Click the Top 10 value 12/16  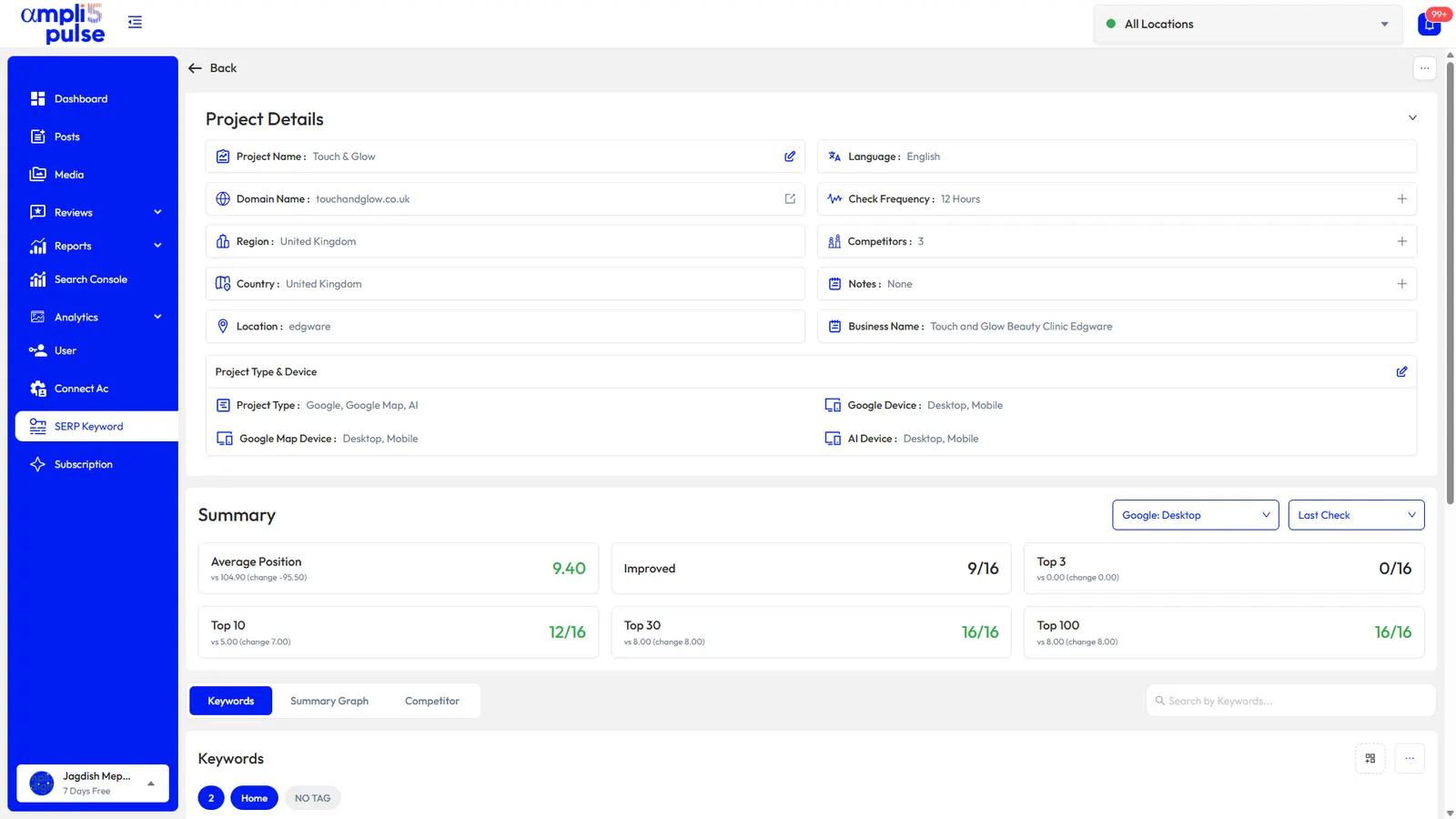point(567,632)
